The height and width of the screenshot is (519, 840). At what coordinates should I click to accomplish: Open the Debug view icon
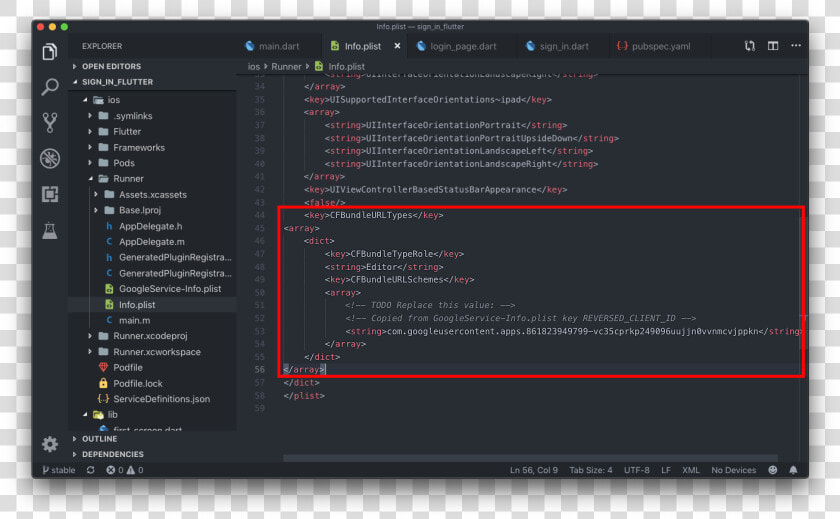(x=50, y=159)
